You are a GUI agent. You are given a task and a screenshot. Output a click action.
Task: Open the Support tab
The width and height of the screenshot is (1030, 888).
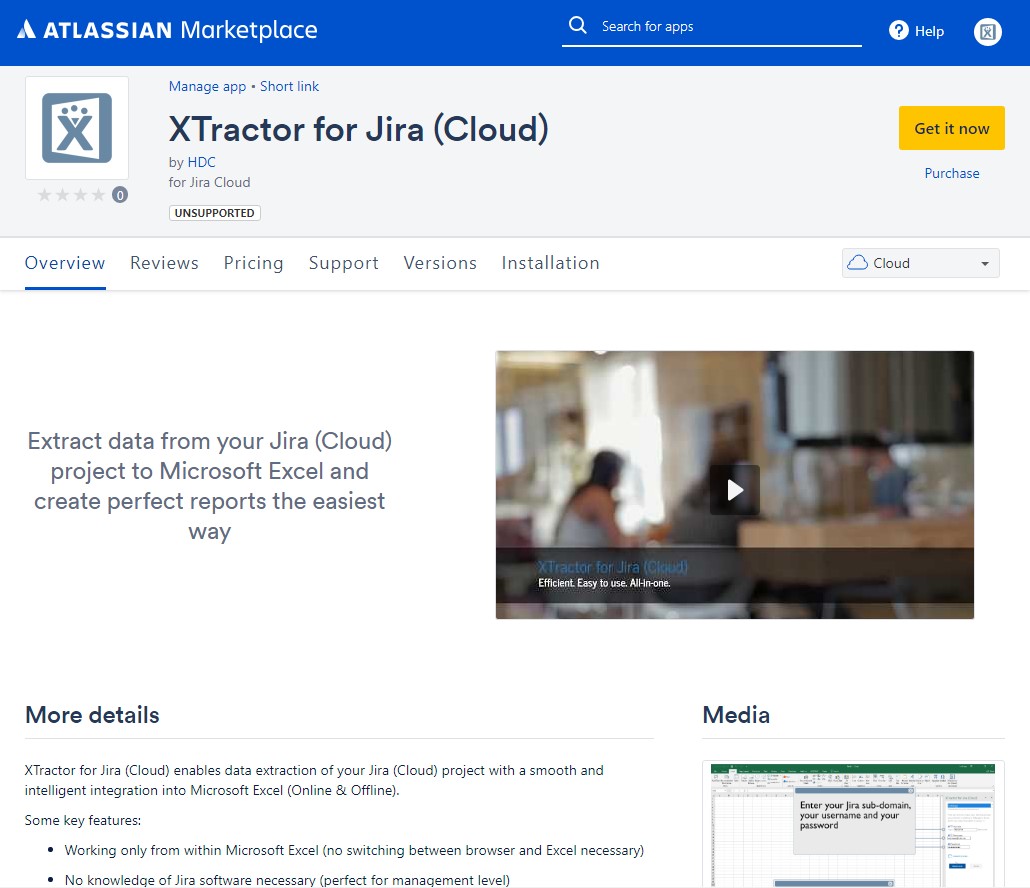pos(344,263)
